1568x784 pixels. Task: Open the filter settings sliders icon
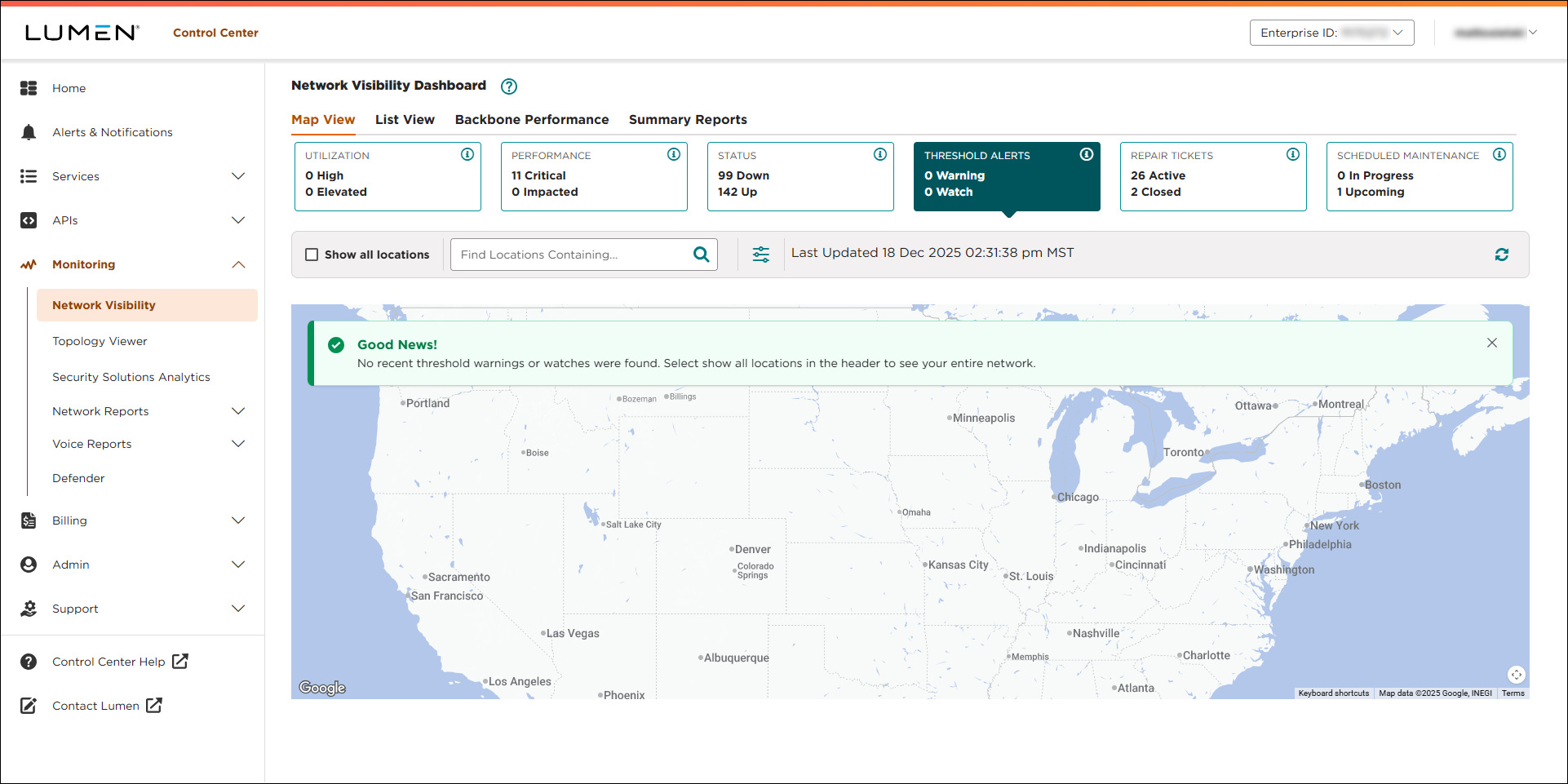click(x=761, y=254)
